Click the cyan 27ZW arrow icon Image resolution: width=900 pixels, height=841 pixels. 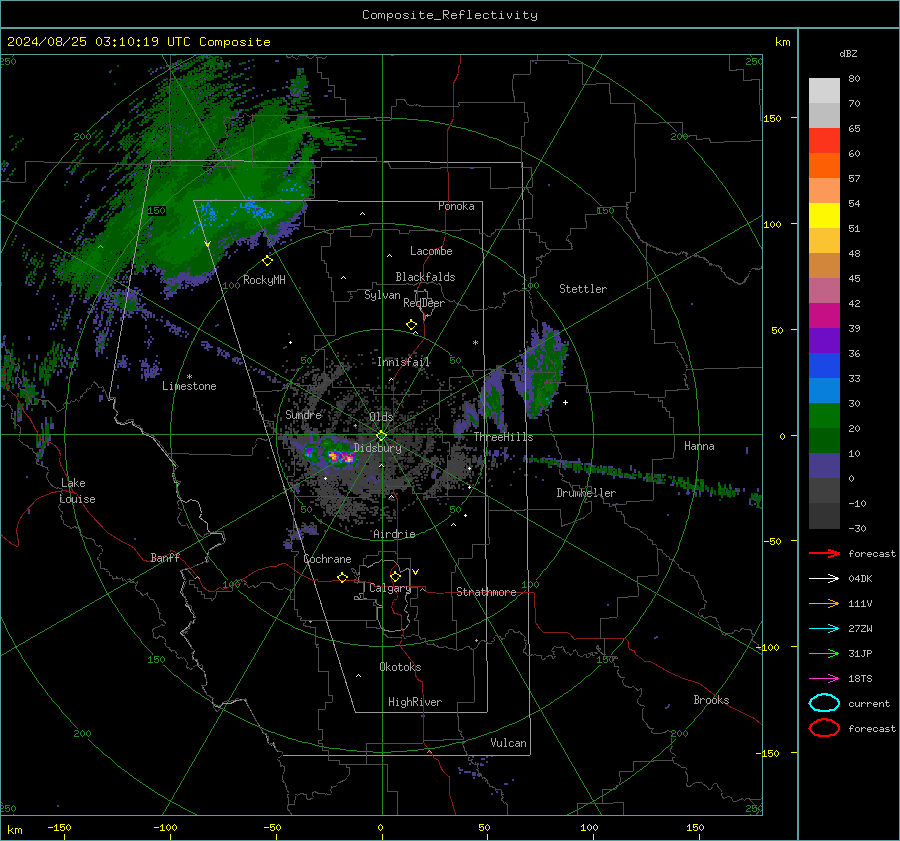tap(824, 629)
